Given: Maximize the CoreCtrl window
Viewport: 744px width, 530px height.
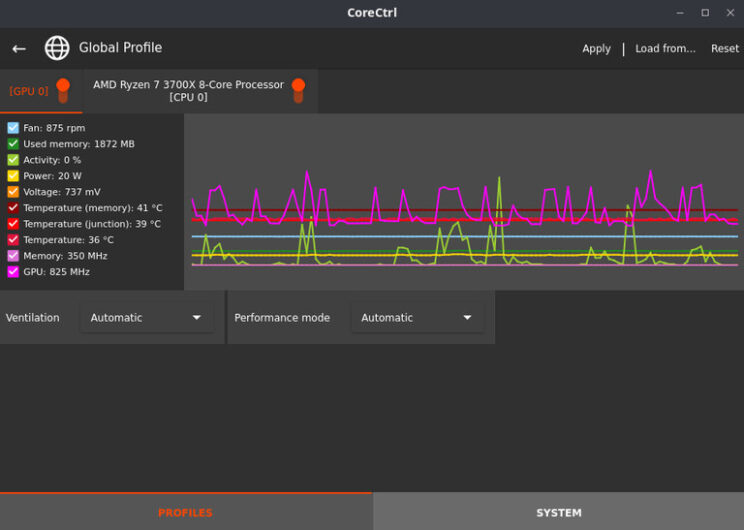Looking at the screenshot, I should 705,13.
